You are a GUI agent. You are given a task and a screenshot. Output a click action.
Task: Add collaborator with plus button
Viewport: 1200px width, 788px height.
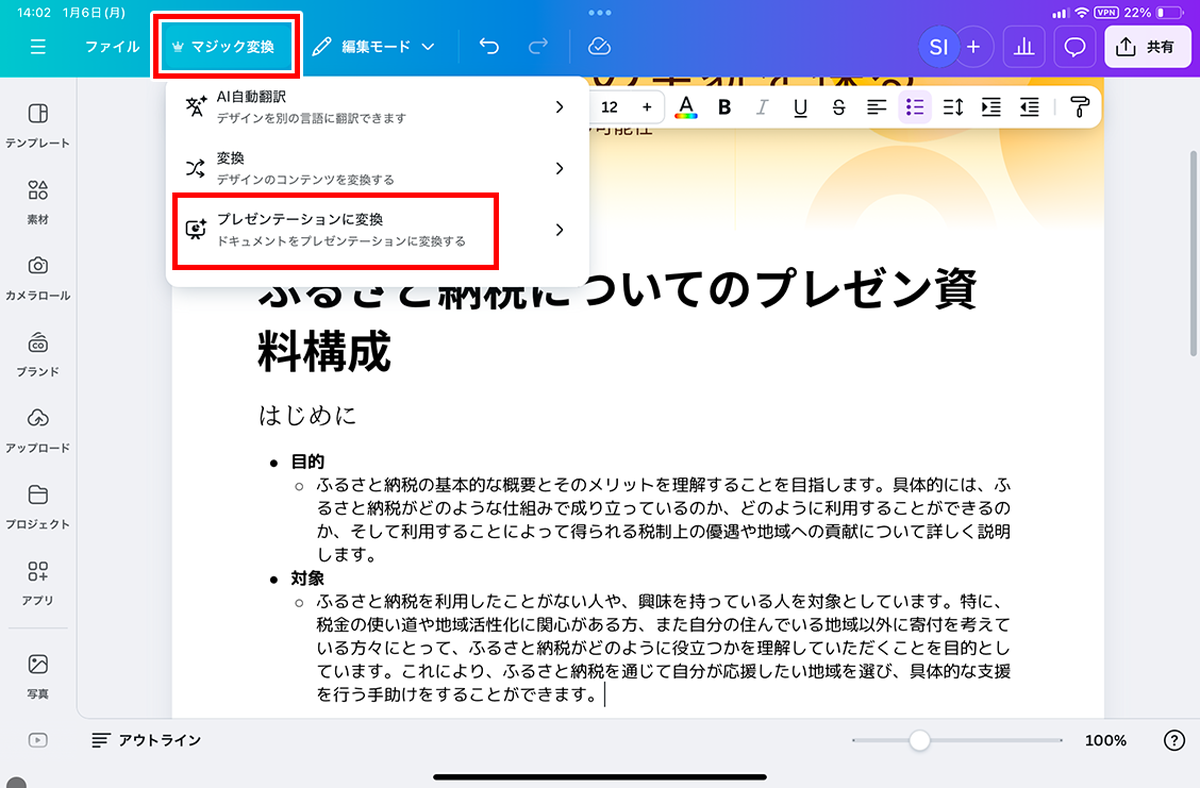pyautogui.click(x=973, y=47)
